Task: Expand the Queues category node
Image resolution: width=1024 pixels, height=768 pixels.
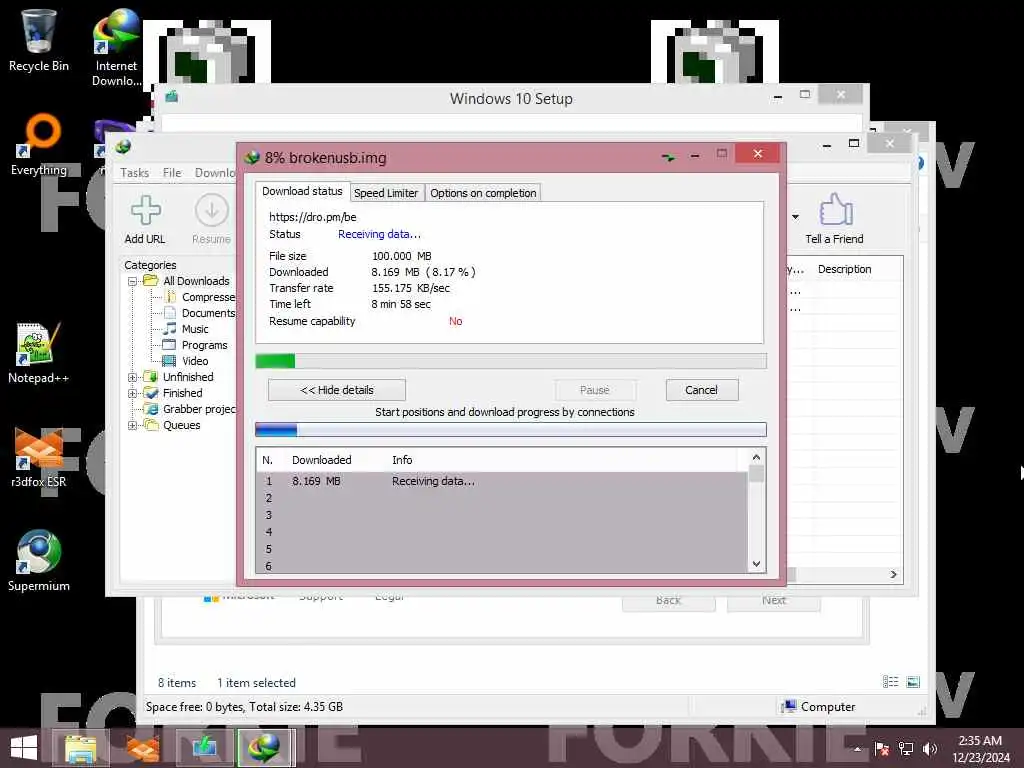Action: point(133,425)
